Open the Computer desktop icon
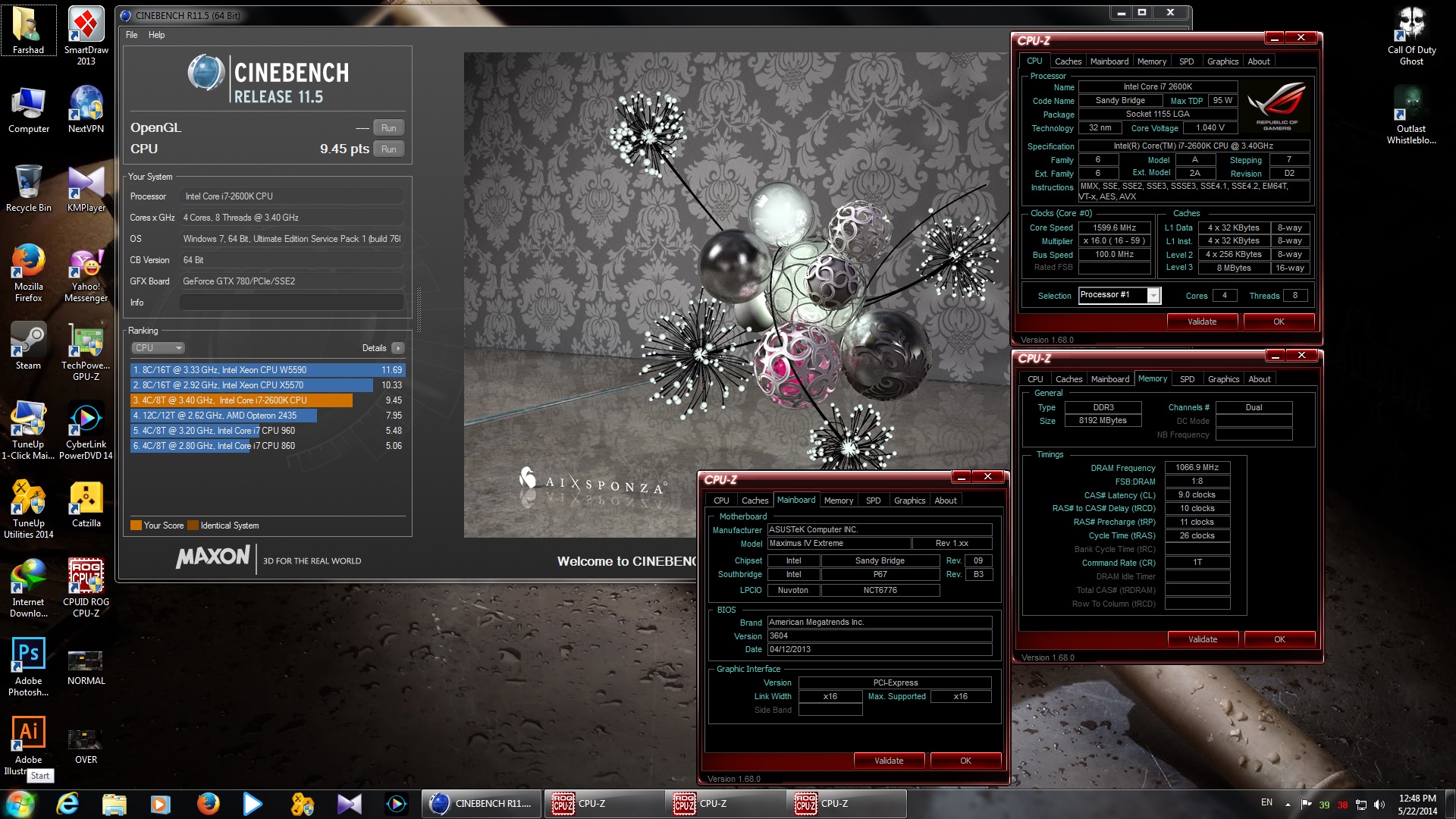1456x819 pixels. pos(28,110)
